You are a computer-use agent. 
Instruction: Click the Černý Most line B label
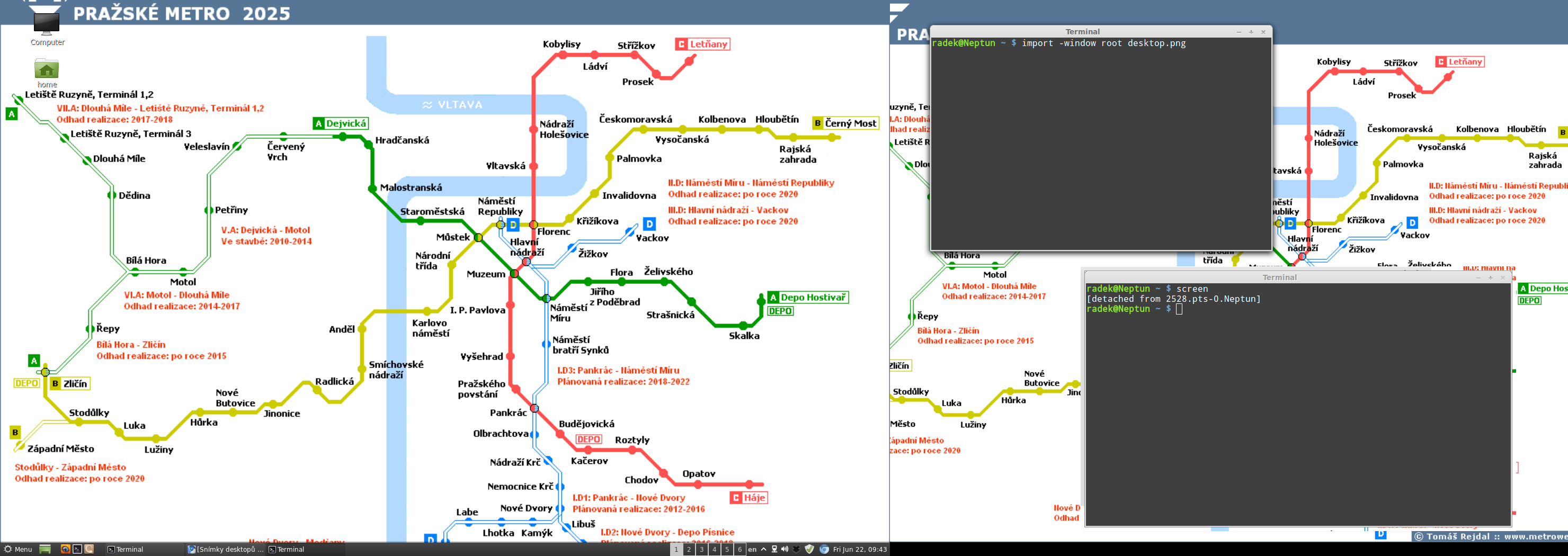pos(845,123)
